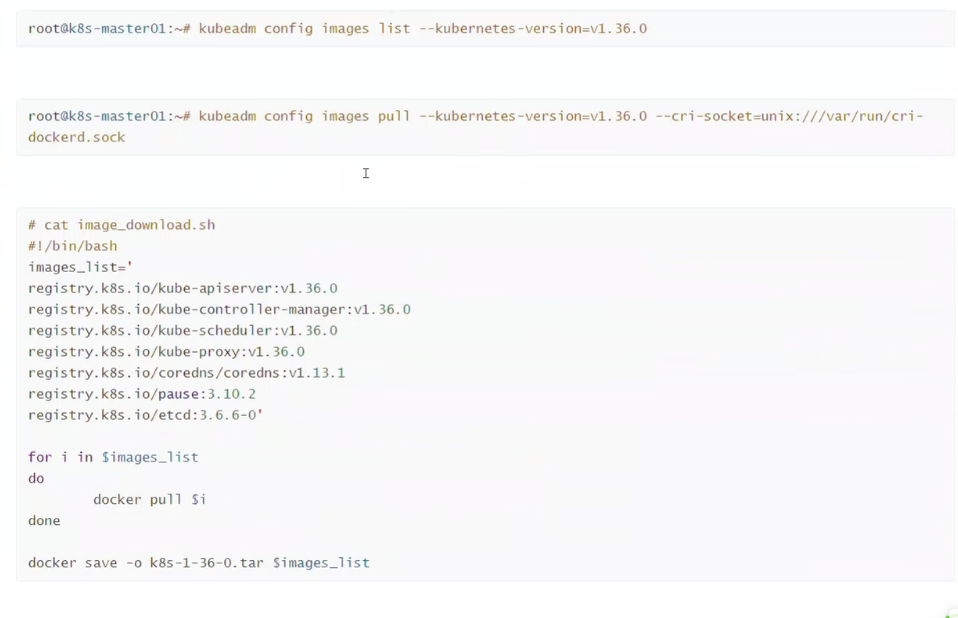Click the wrapped 'dockerd.sock' text

point(76,137)
